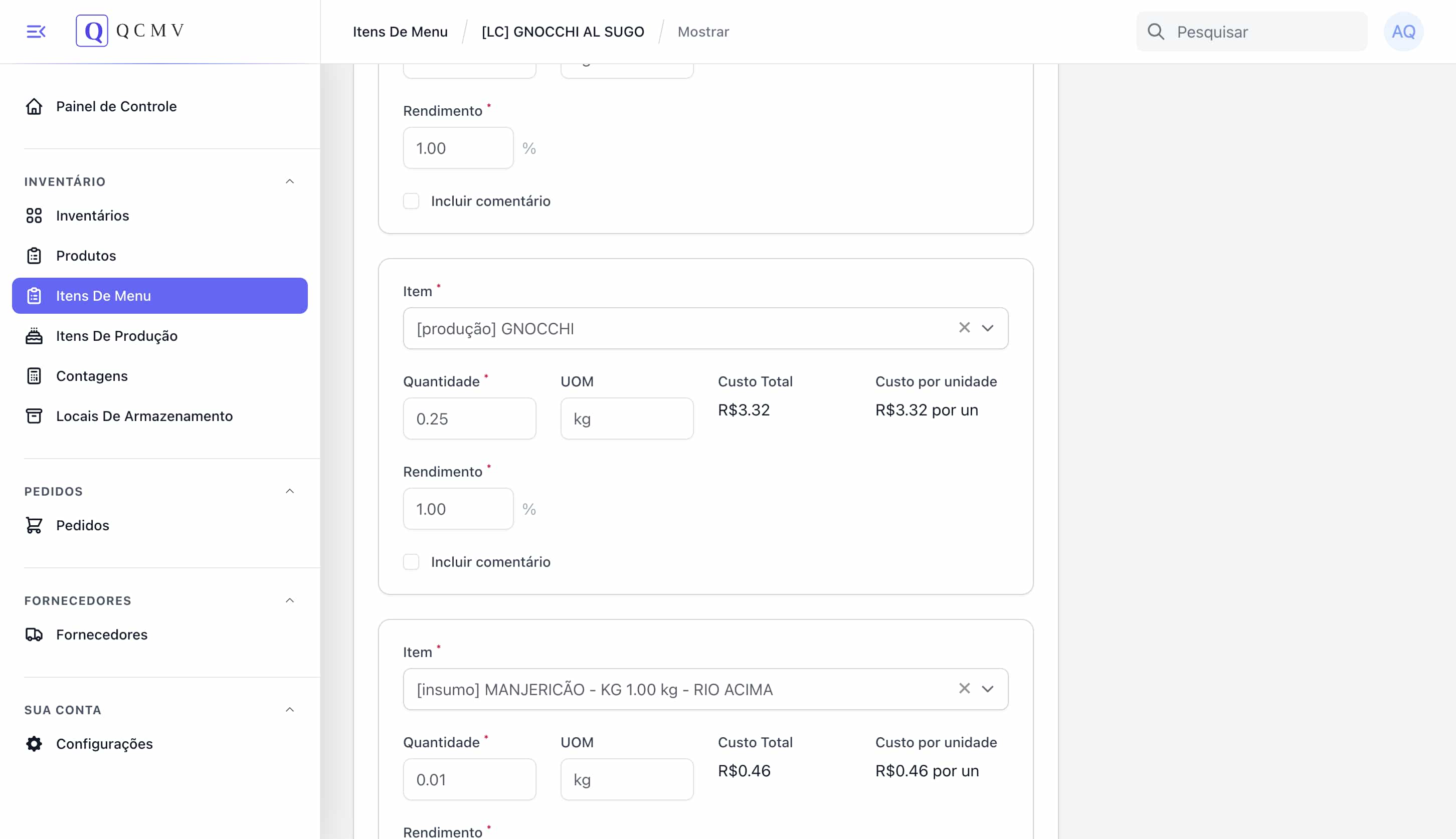Collapse the sidebar with the menu toggle icon

(36, 31)
